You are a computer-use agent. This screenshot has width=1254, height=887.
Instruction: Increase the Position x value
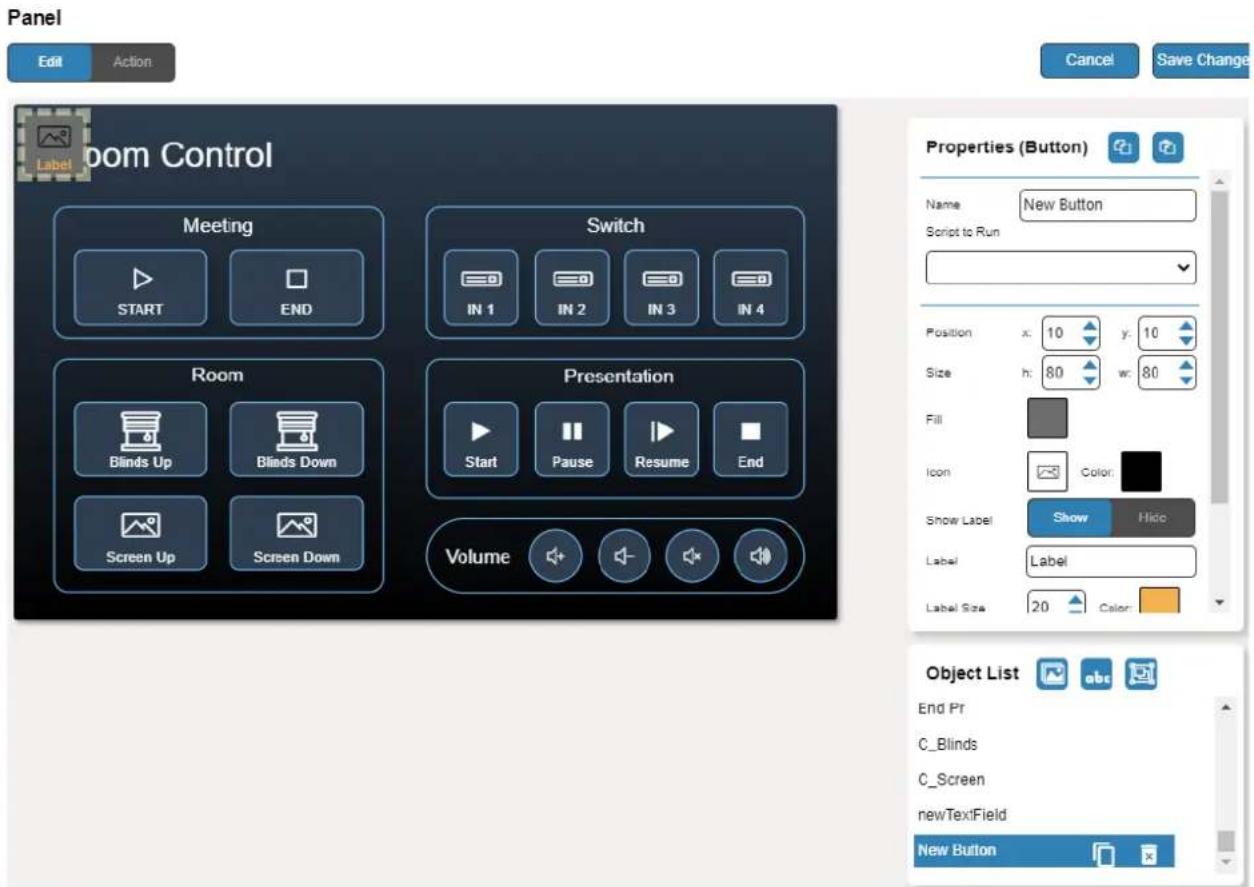point(1091,326)
